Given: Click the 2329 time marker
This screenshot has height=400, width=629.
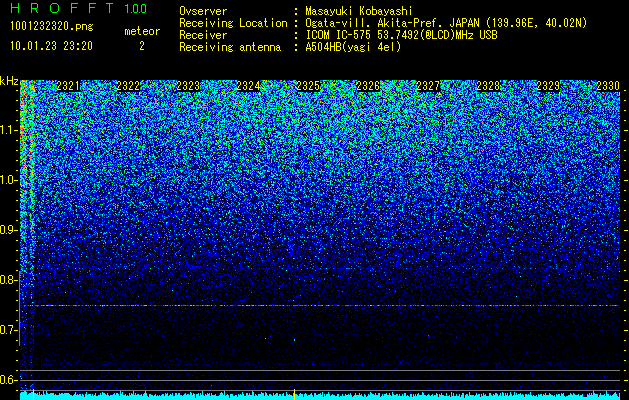Looking at the screenshot, I should coord(548,86).
